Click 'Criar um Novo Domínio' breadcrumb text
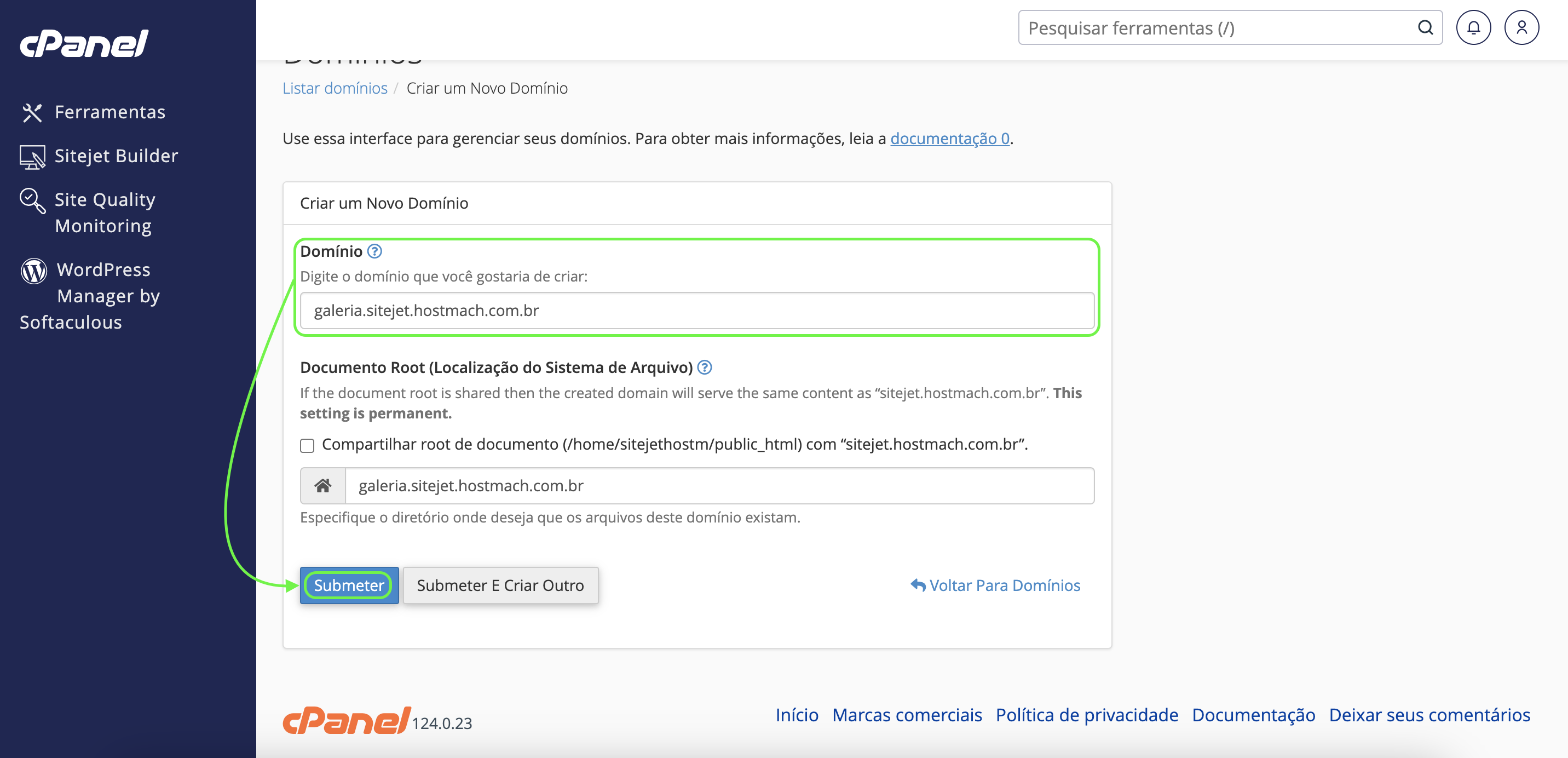The width and height of the screenshot is (1568, 758). point(487,88)
